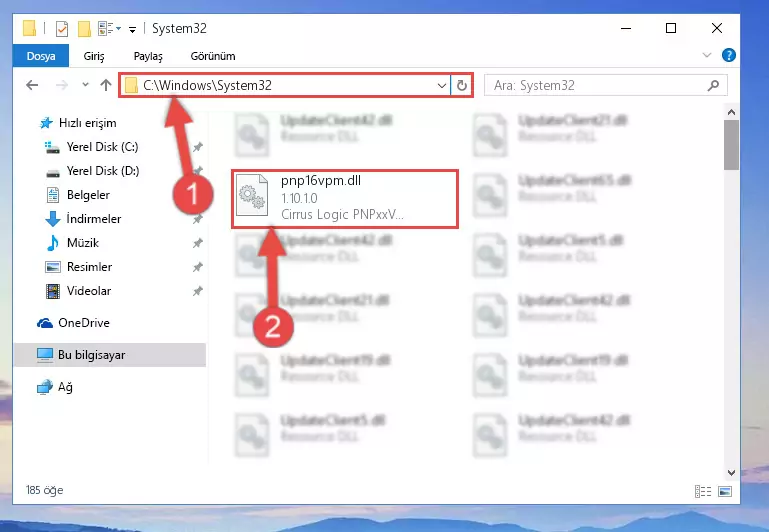Open the Customize Quick Access Toolbar dropdown
Viewport: 769px width, 532px height.
coord(132,29)
